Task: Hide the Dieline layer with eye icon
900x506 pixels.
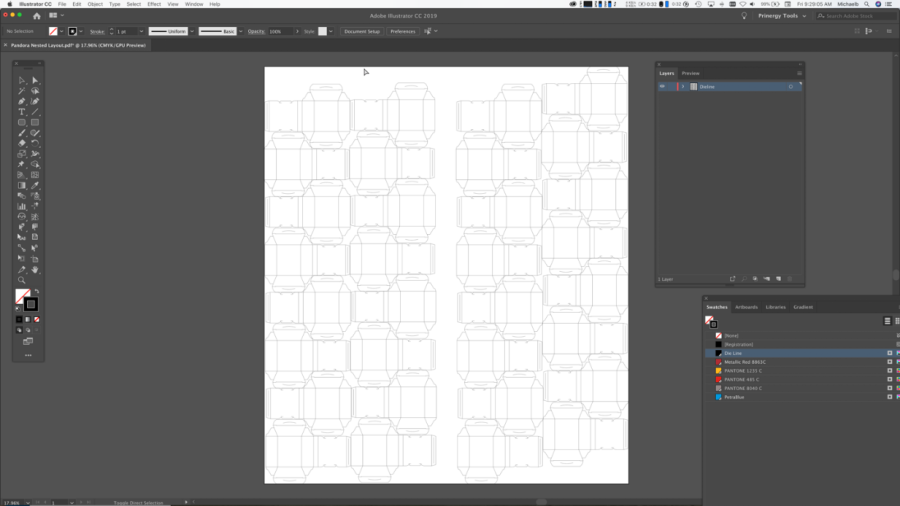Action: pyautogui.click(x=662, y=87)
